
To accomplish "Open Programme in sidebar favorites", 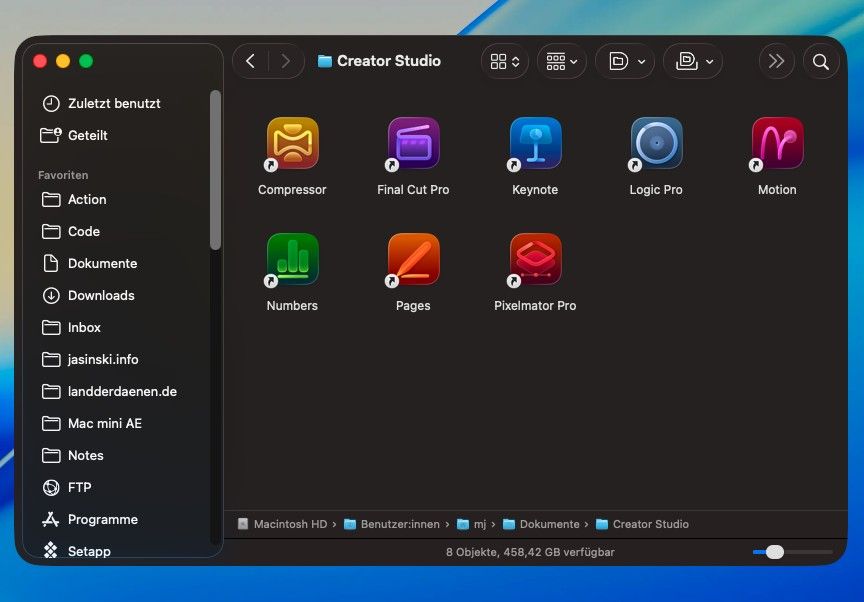I will [102, 519].
